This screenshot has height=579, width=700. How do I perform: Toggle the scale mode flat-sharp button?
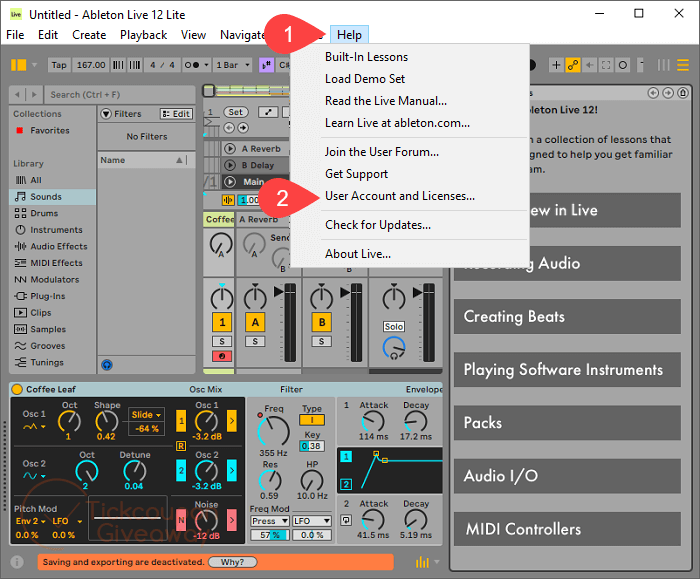[267, 65]
